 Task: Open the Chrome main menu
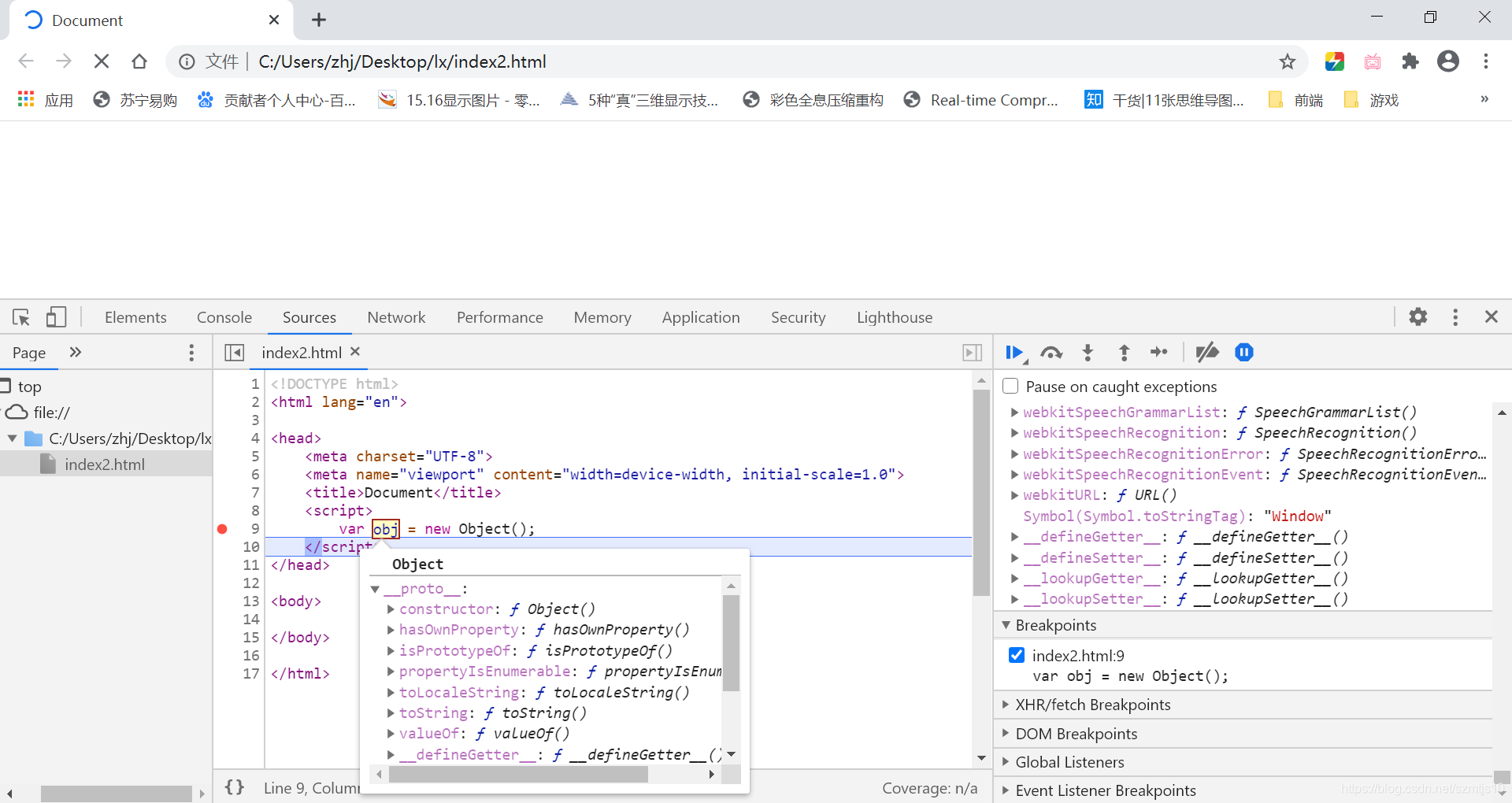coord(1486,61)
